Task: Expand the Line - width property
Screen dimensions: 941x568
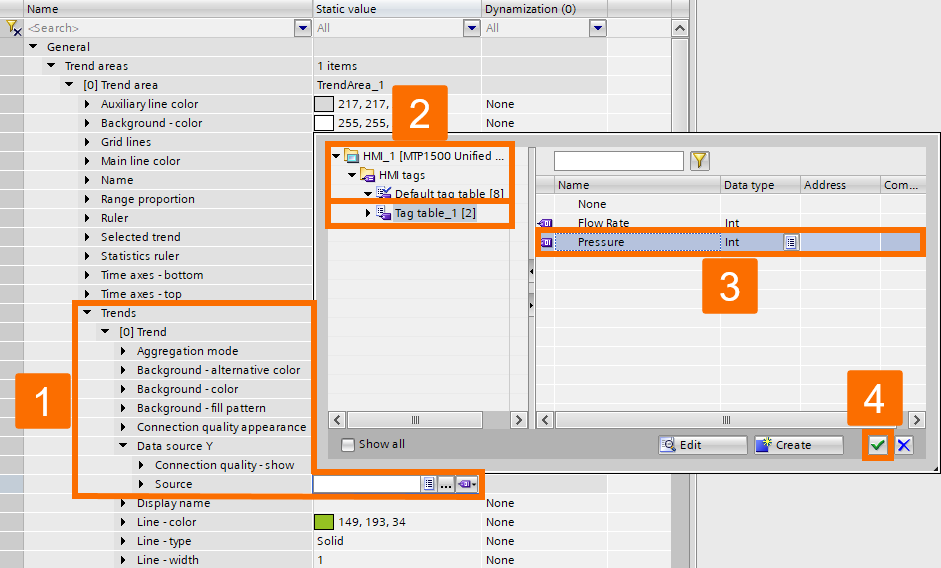Action: pos(124,560)
